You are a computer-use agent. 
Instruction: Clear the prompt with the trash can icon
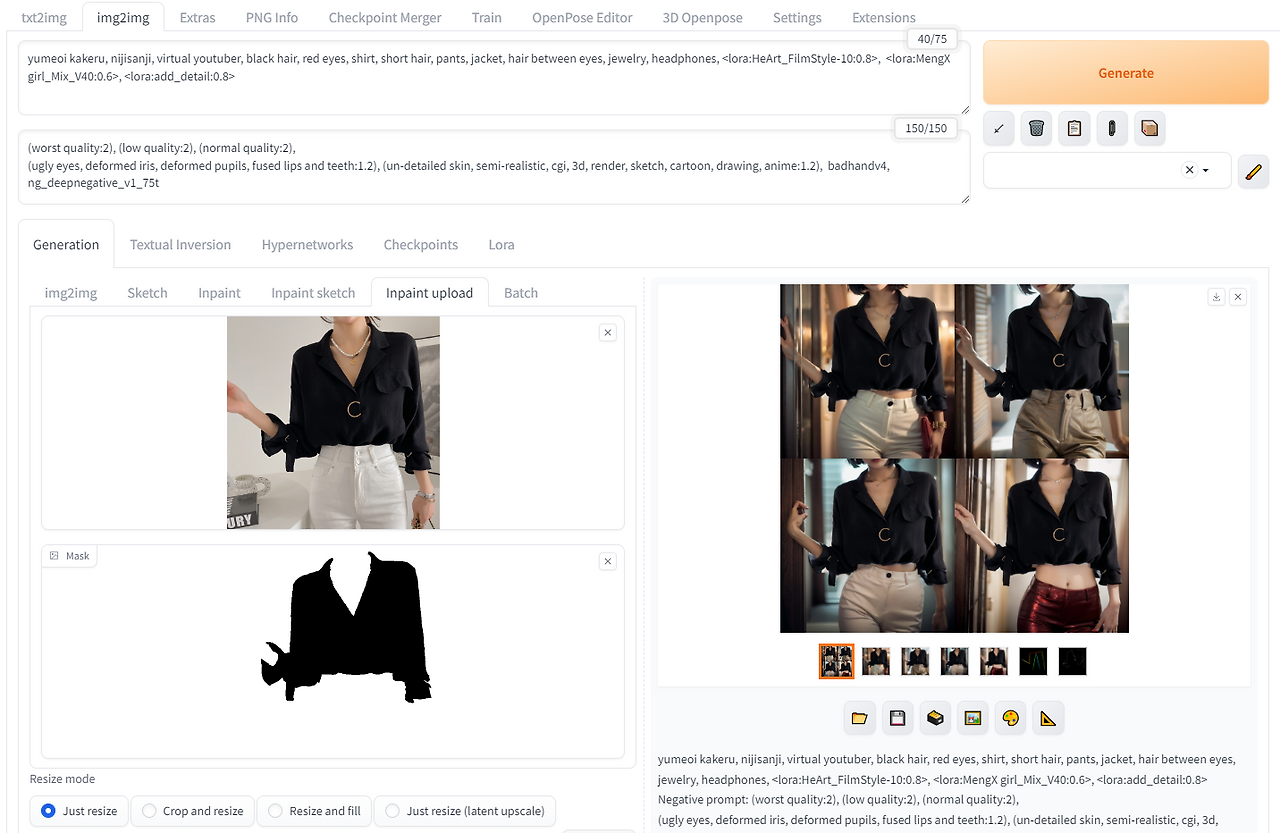tap(1037, 128)
